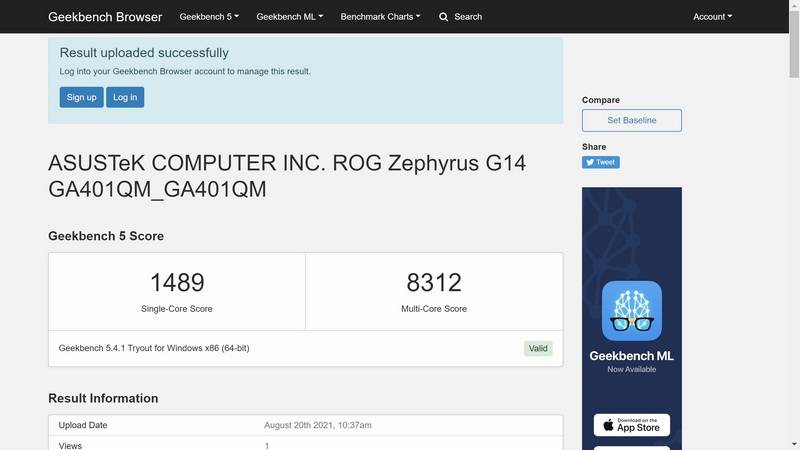Click the Multi-Core Score label
The image size is (800, 450).
click(434, 309)
